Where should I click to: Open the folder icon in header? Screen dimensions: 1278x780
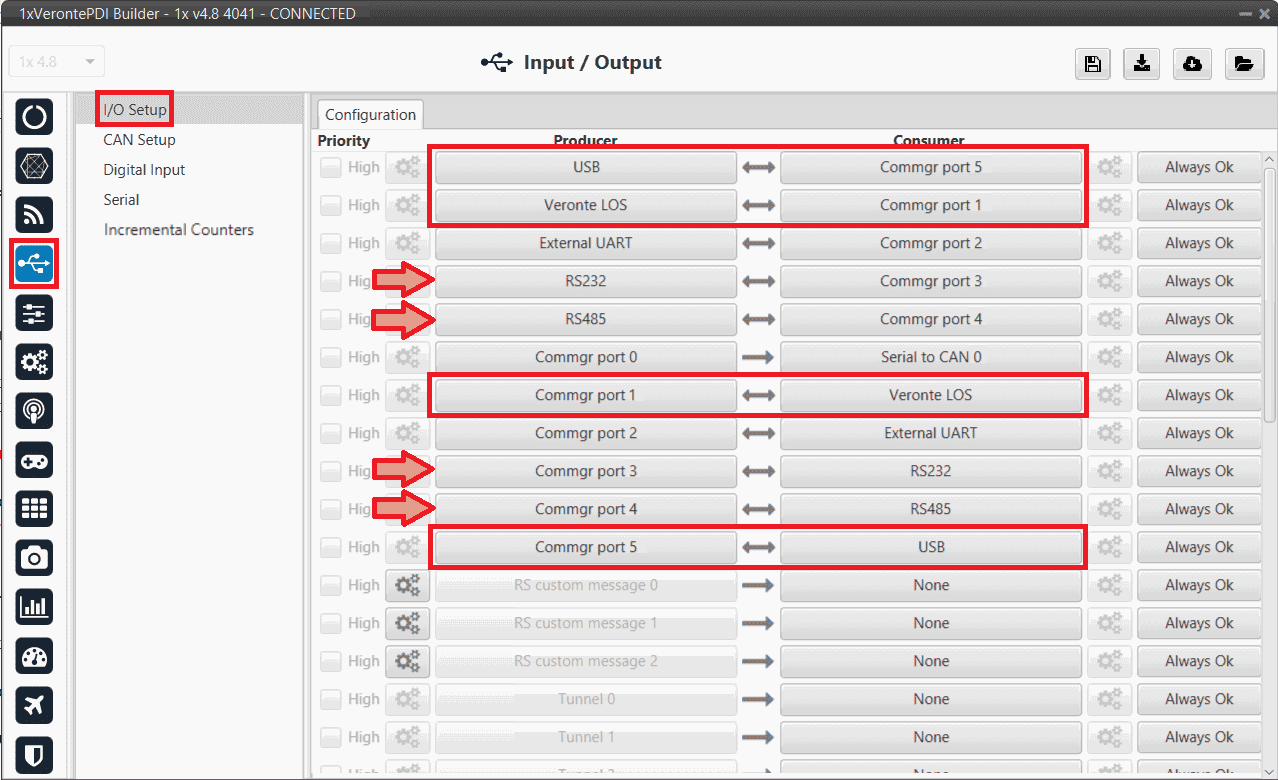pos(1243,64)
